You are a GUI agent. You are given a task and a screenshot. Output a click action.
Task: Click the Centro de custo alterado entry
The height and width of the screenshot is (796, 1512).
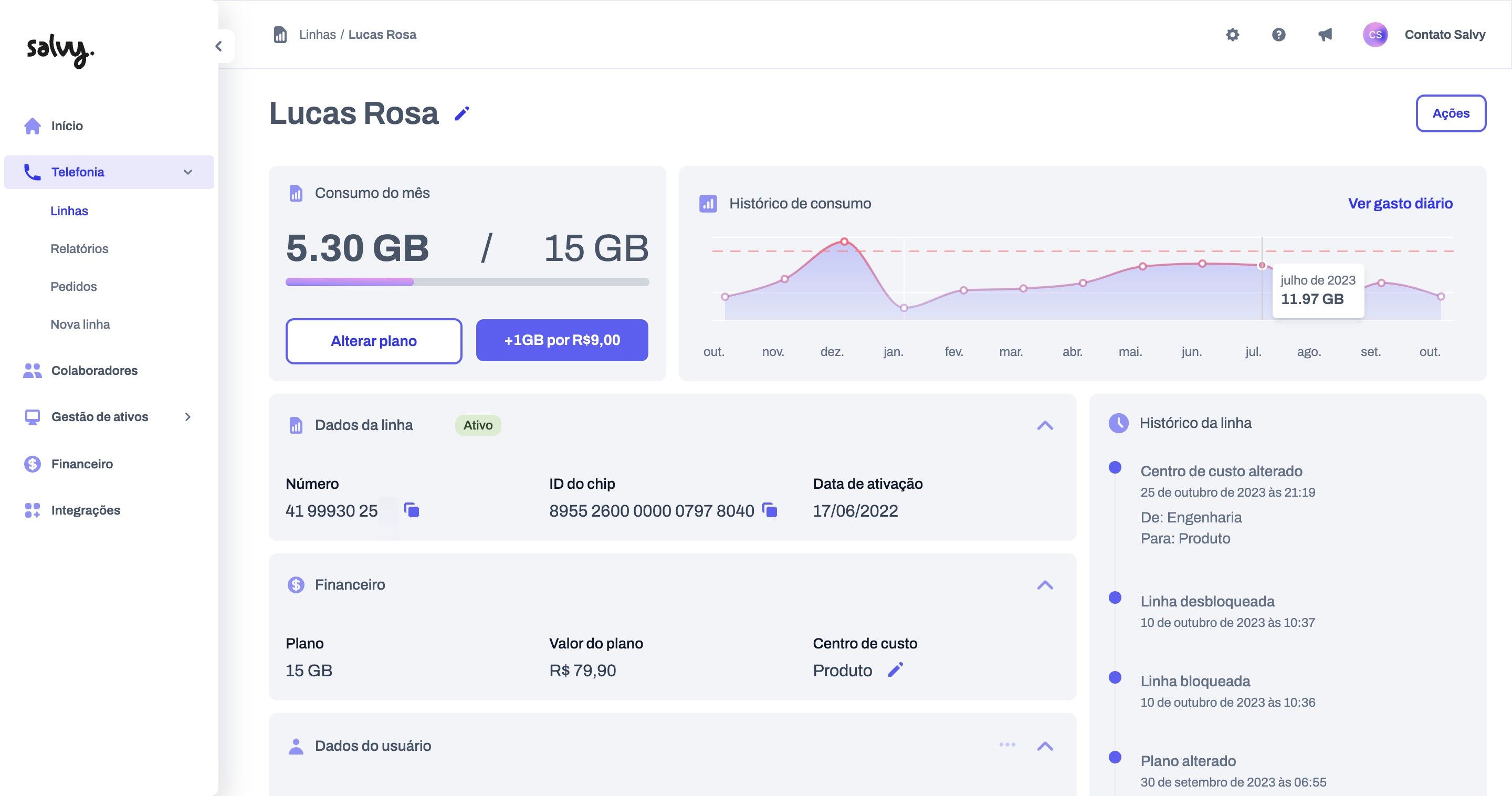[1222, 472]
